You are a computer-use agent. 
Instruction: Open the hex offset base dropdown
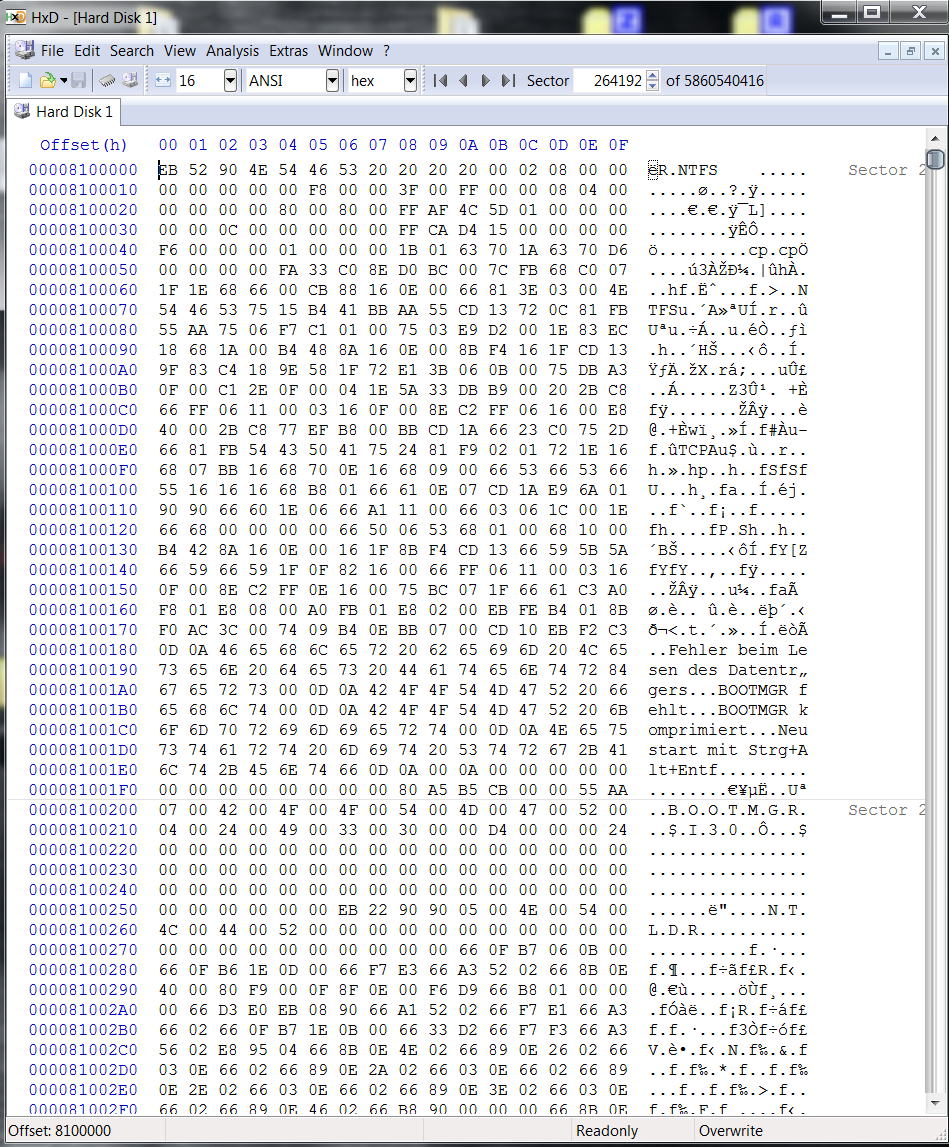(410, 80)
